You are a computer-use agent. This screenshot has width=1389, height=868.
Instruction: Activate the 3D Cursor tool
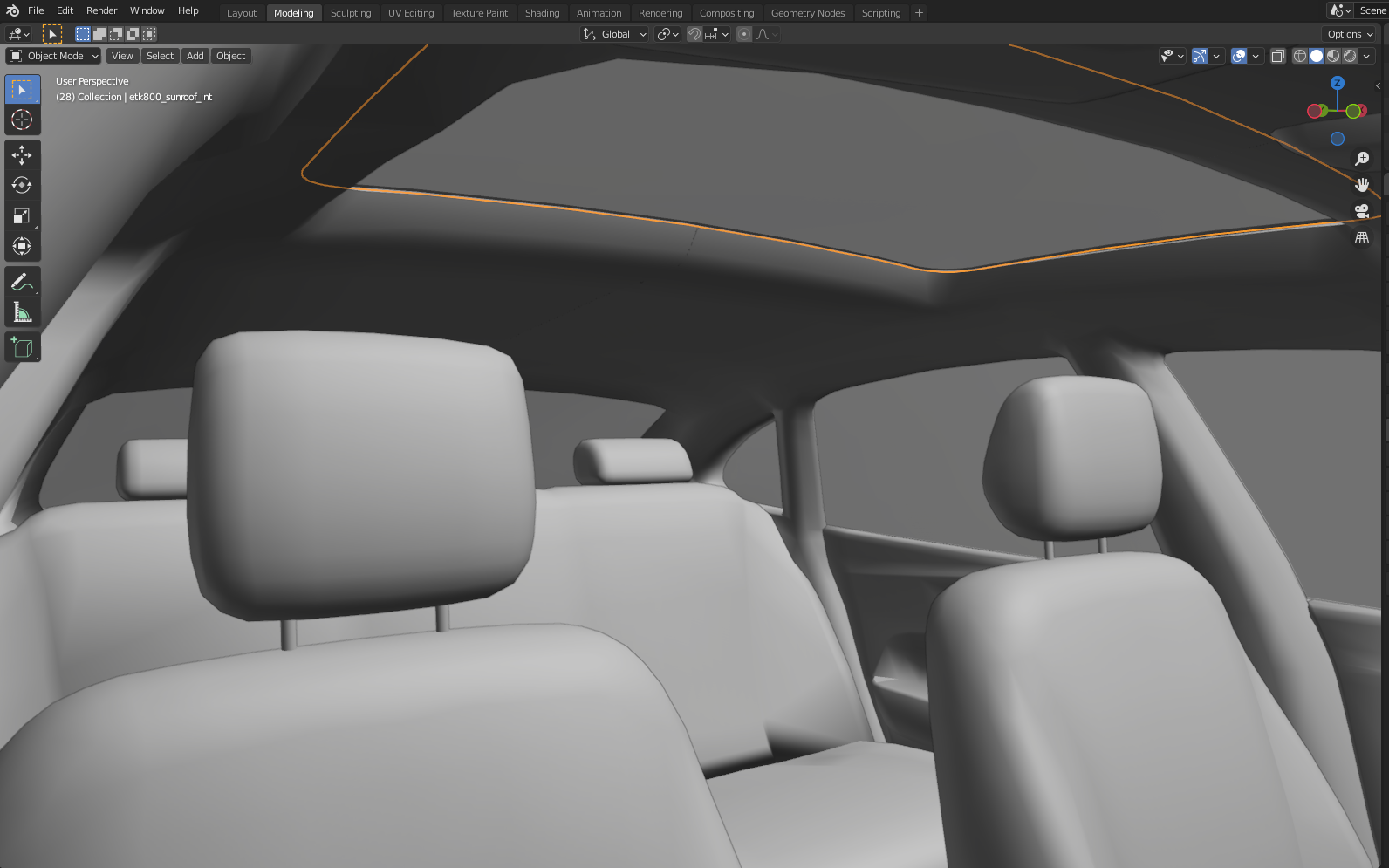pyautogui.click(x=23, y=120)
